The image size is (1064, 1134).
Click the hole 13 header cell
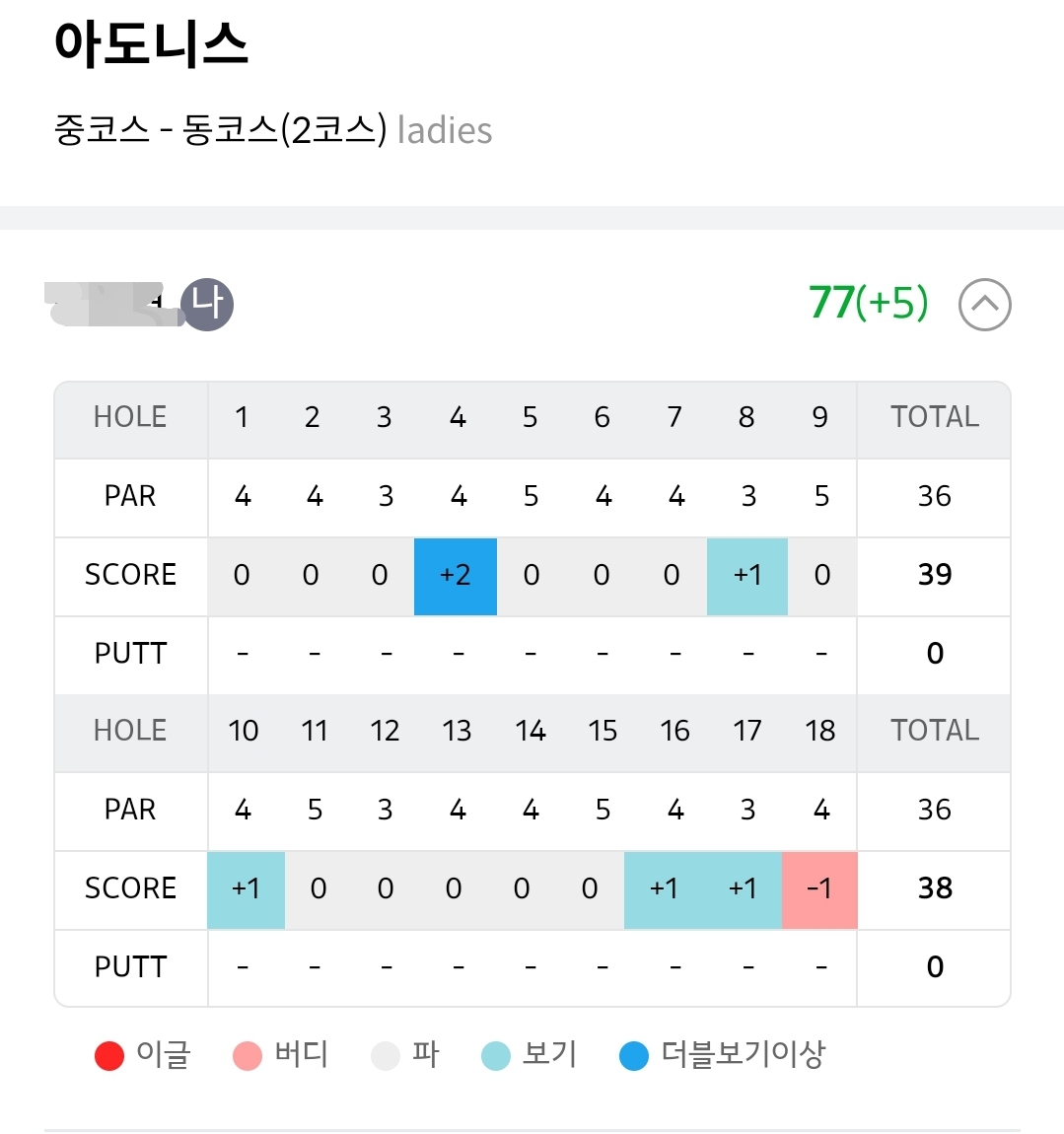click(x=457, y=732)
